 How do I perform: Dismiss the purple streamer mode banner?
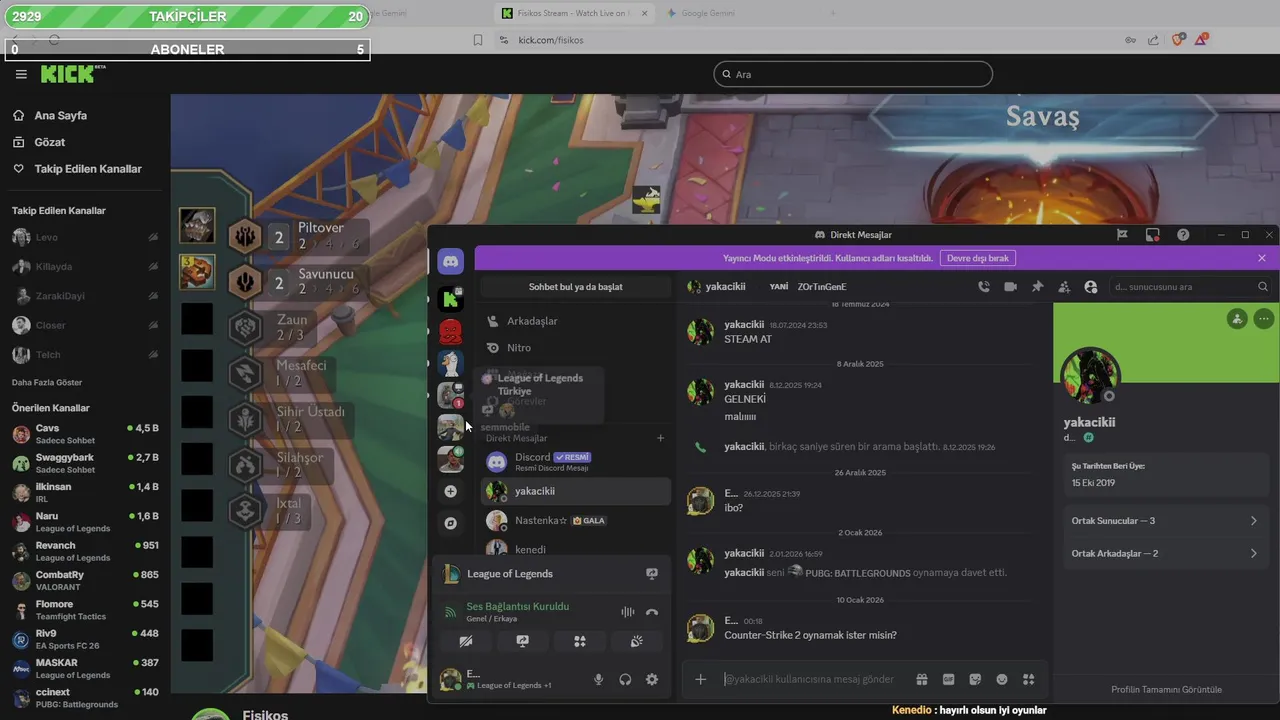[1261, 258]
